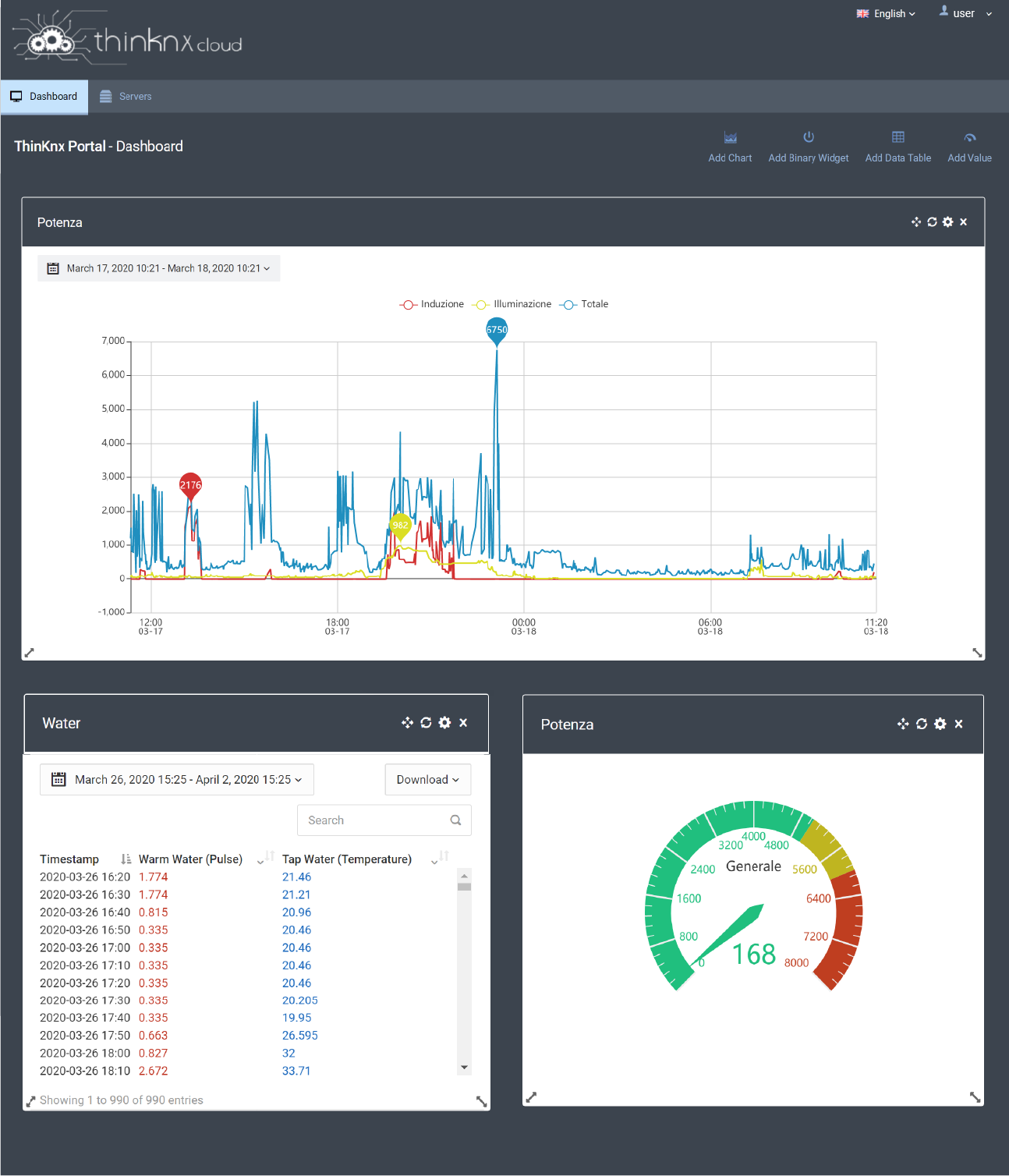
Task: Click the Add Binary Widget icon
Action: [808, 137]
